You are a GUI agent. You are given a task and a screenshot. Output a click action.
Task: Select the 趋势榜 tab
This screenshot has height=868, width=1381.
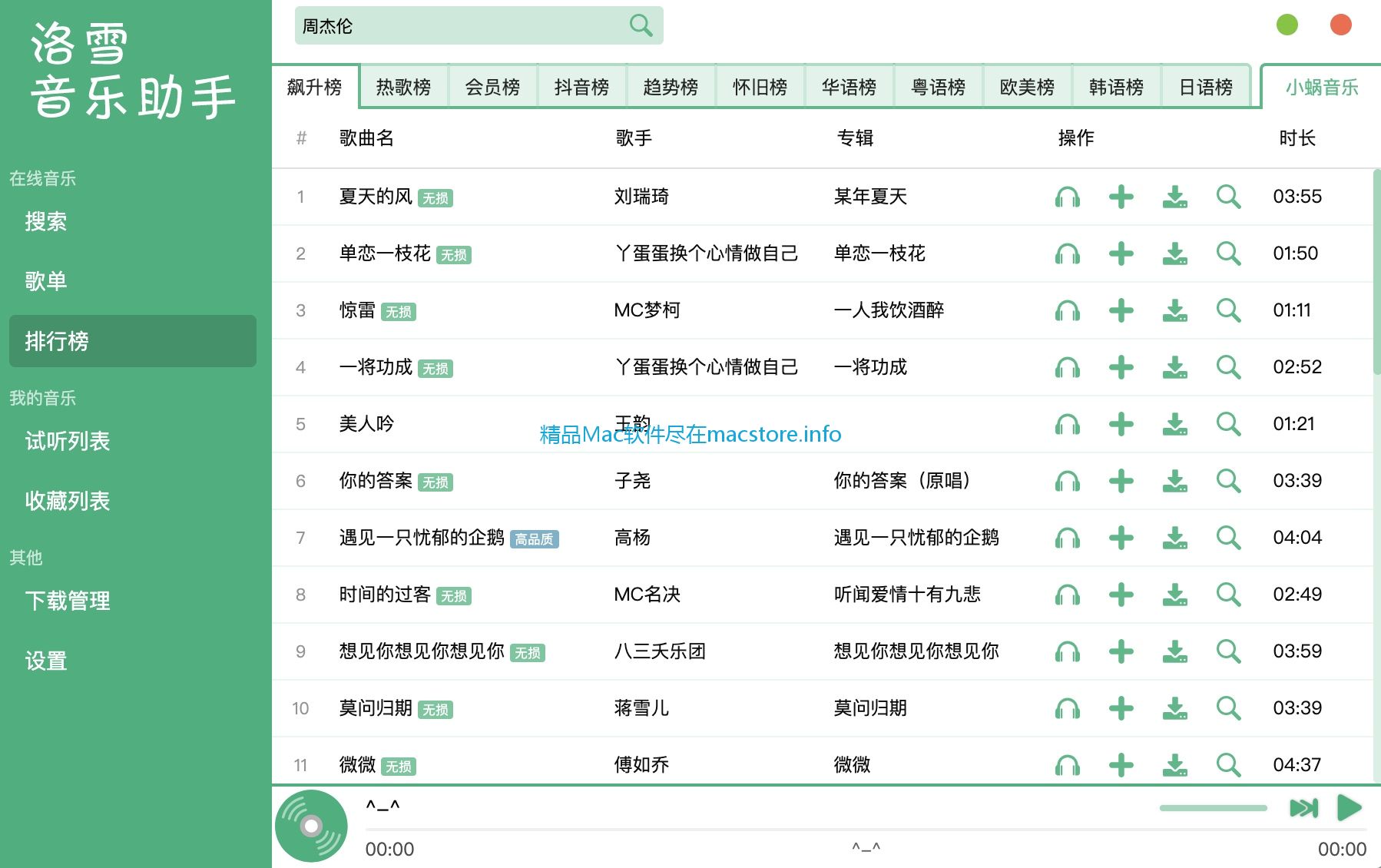[x=671, y=87]
